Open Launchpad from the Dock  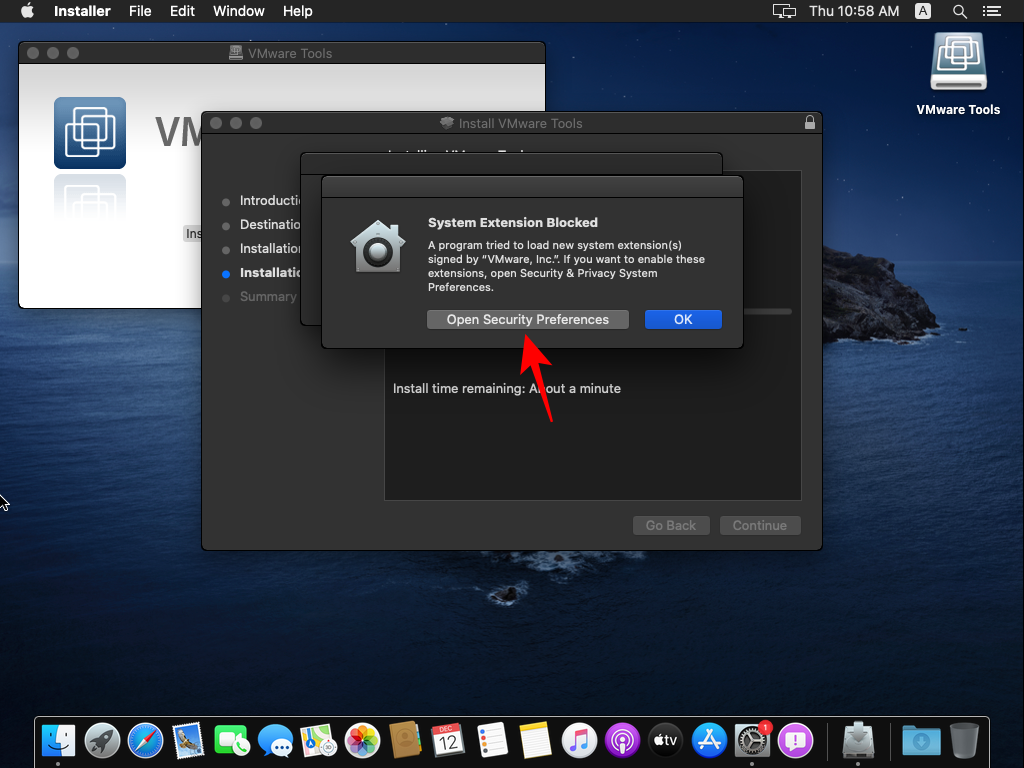pos(100,741)
